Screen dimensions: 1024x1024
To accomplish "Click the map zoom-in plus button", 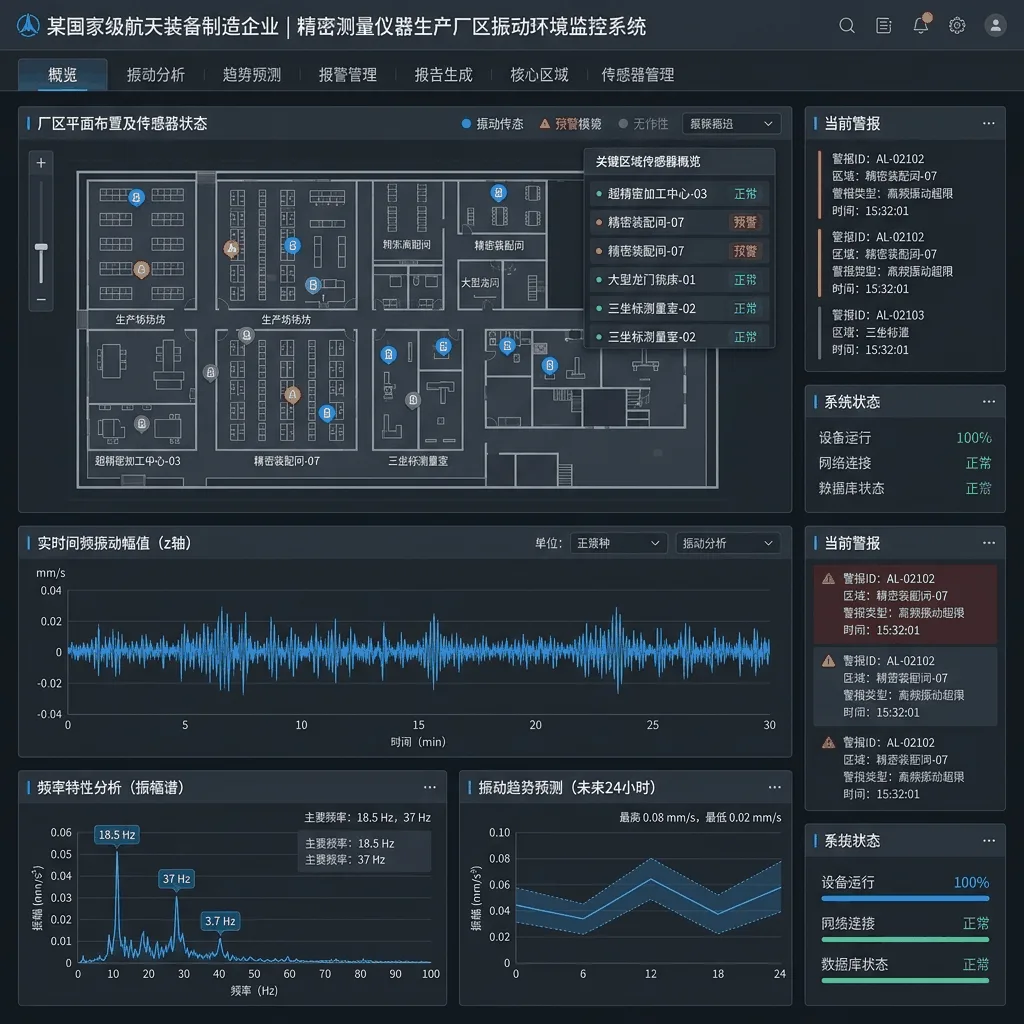I will [x=41, y=163].
